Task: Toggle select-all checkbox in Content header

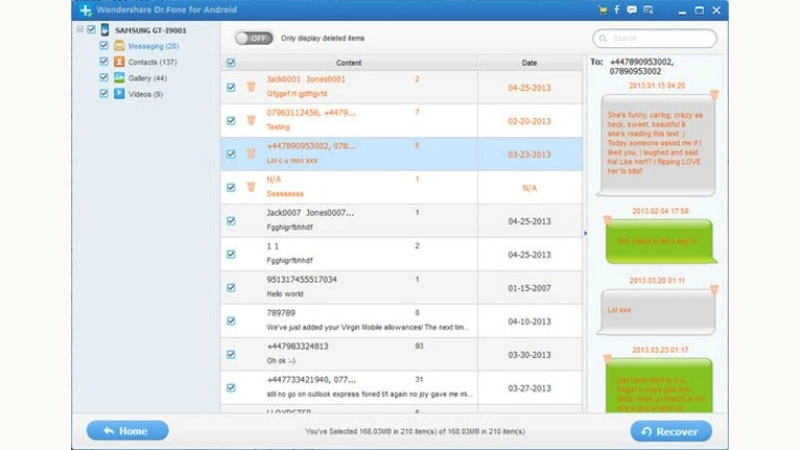Action: click(x=231, y=63)
